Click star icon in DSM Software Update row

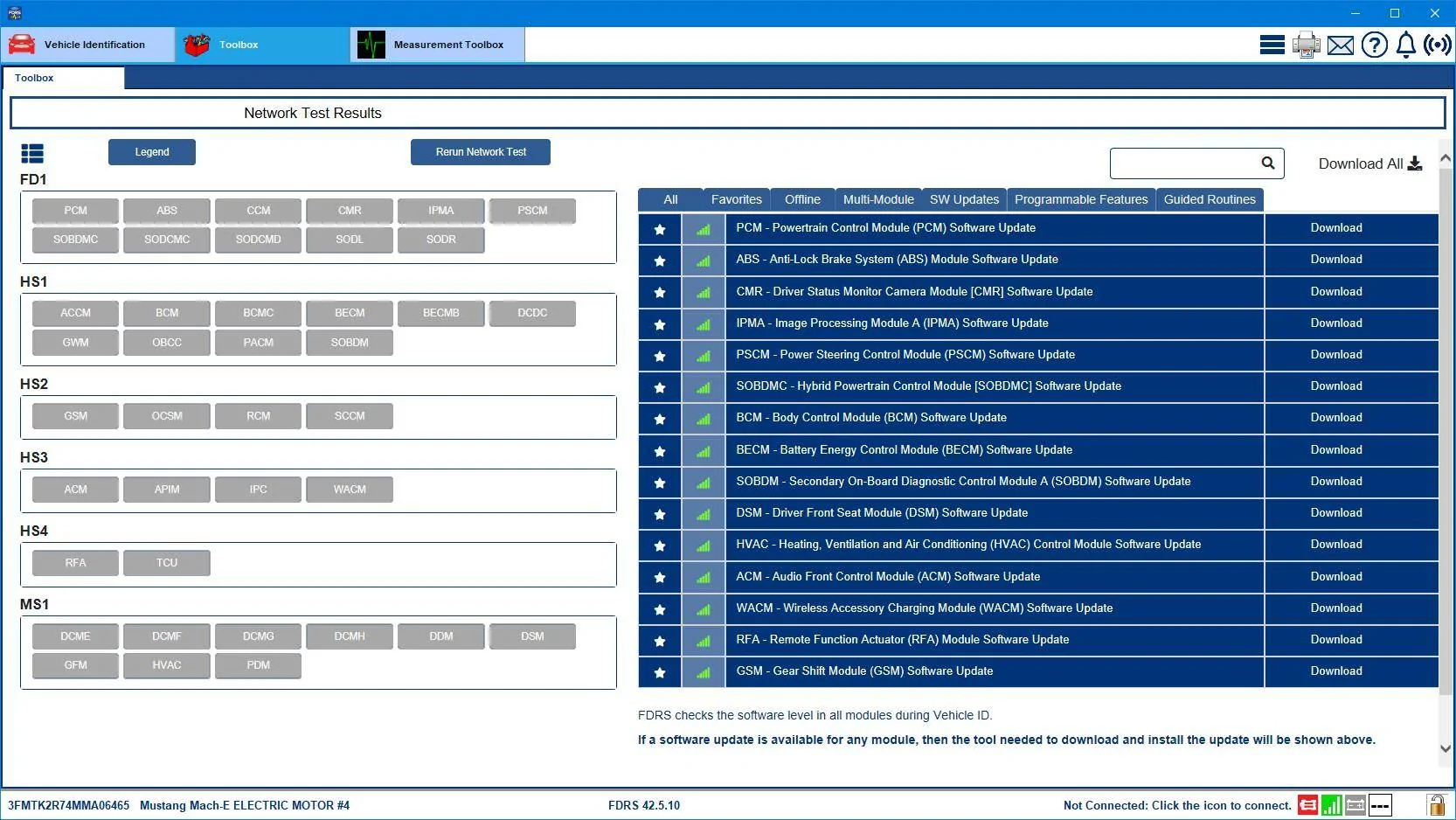pyautogui.click(x=660, y=514)
